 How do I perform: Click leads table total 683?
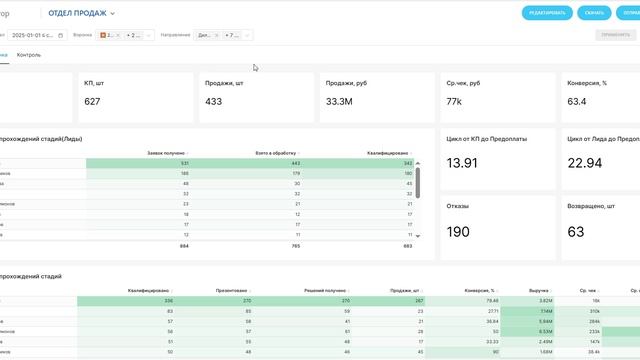[407, 246]
